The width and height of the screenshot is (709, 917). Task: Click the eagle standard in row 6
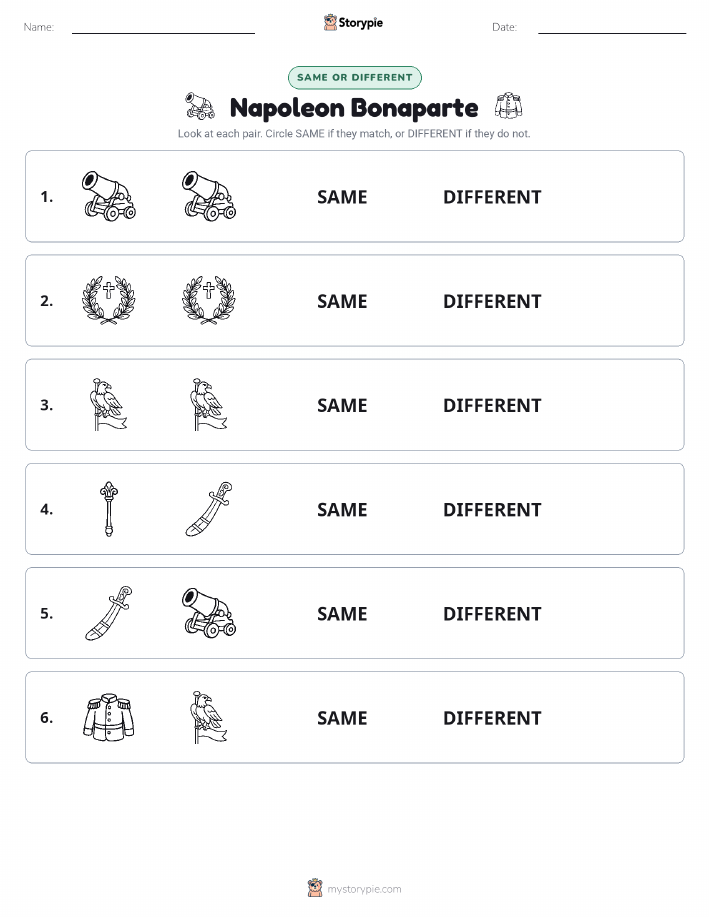209,717
